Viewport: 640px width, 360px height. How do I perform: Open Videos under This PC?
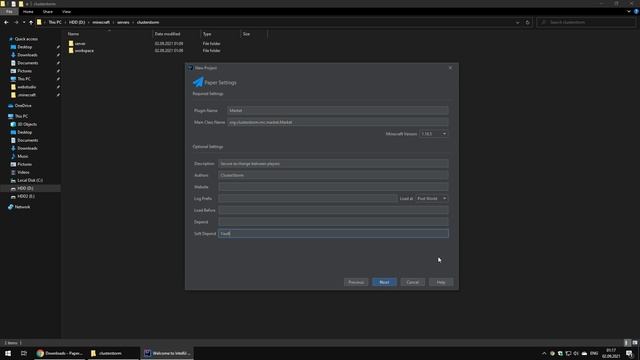[23, 172]
